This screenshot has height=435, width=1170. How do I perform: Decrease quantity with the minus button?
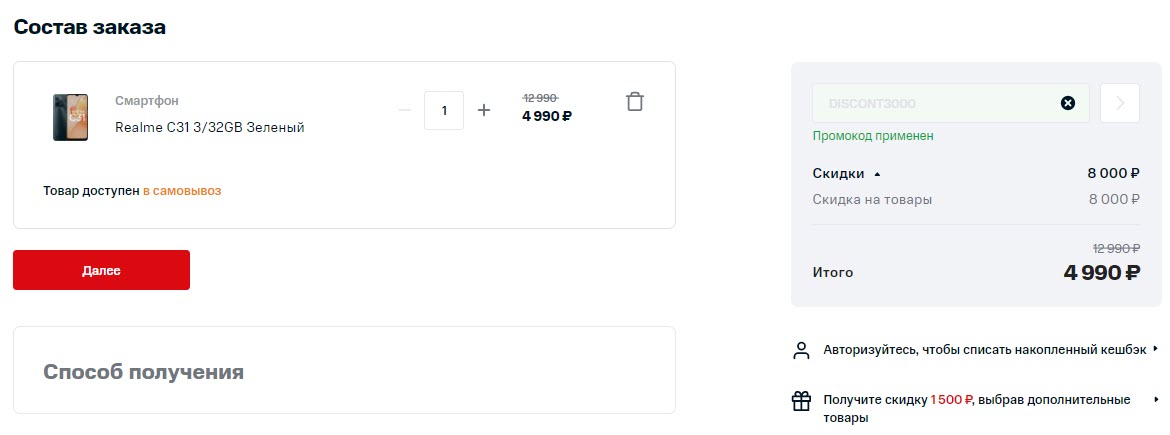pos(404,110)
